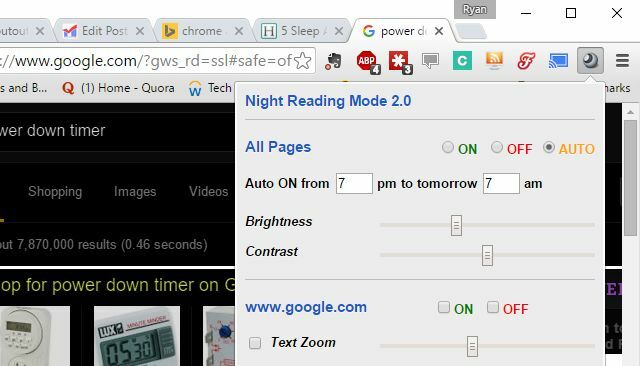Bookmark this page with the star icon
640x366 pixels.
coord(303,61)
